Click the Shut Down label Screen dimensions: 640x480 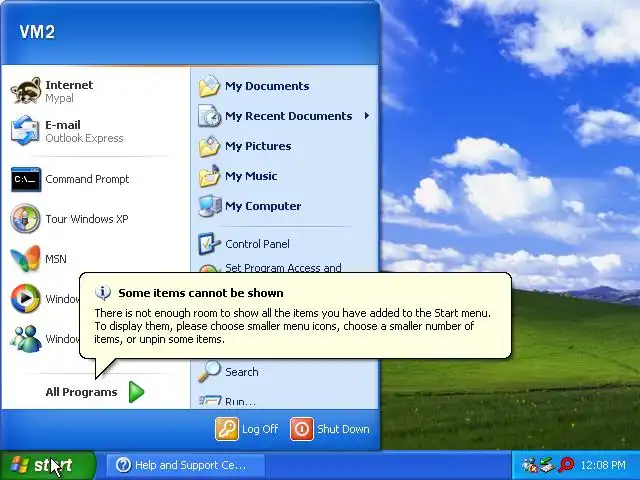(343, 429)
